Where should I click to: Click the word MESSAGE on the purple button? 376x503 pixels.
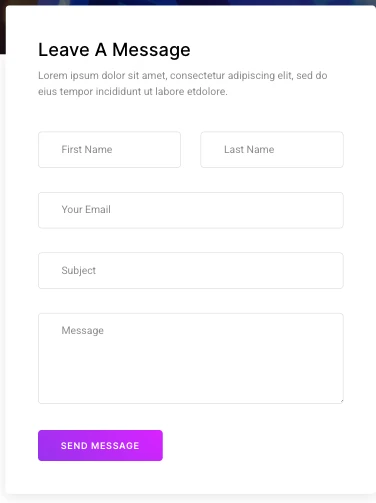coord(115,446)
